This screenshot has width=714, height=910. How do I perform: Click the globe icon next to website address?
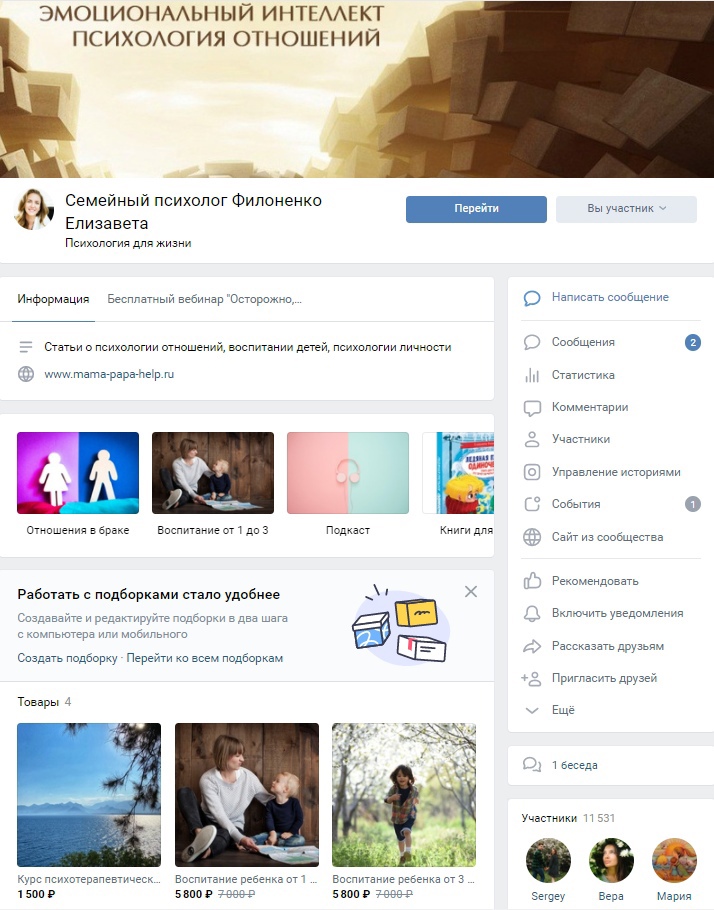click(x=26, y=374)
